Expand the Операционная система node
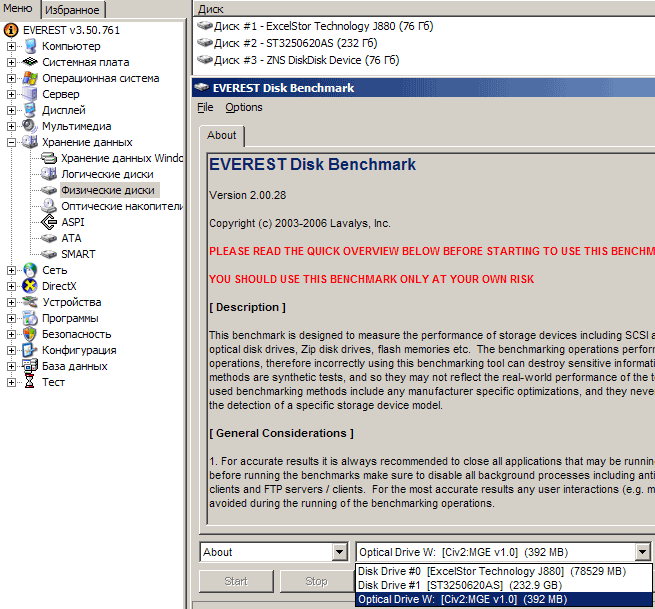The height and width of the screenshot is (609, 655). (11, 78)
